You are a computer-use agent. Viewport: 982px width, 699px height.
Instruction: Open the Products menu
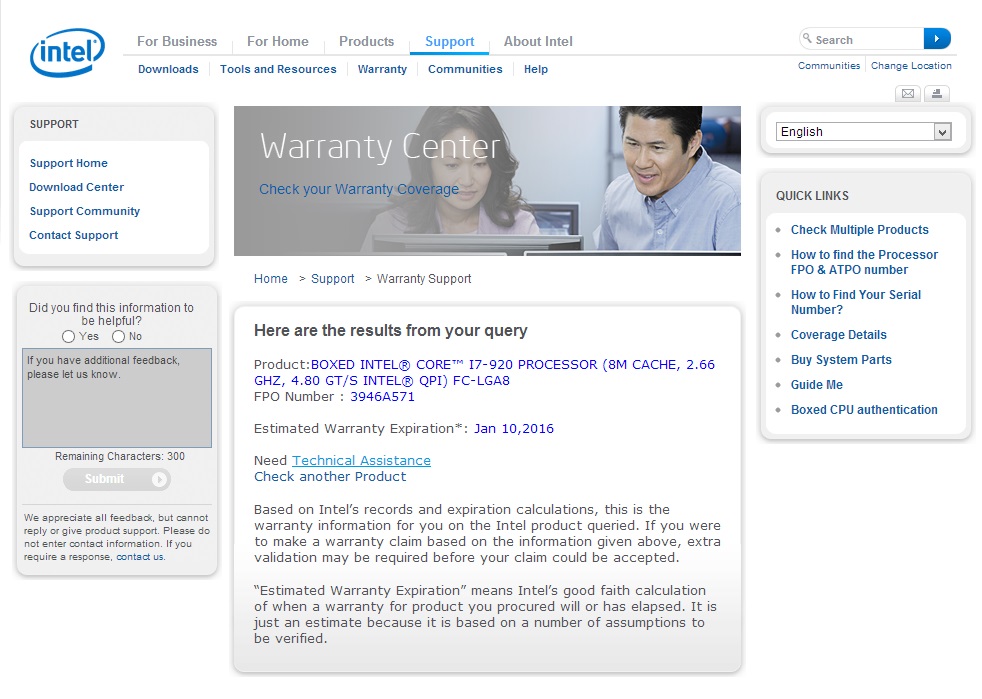point(366,41)
